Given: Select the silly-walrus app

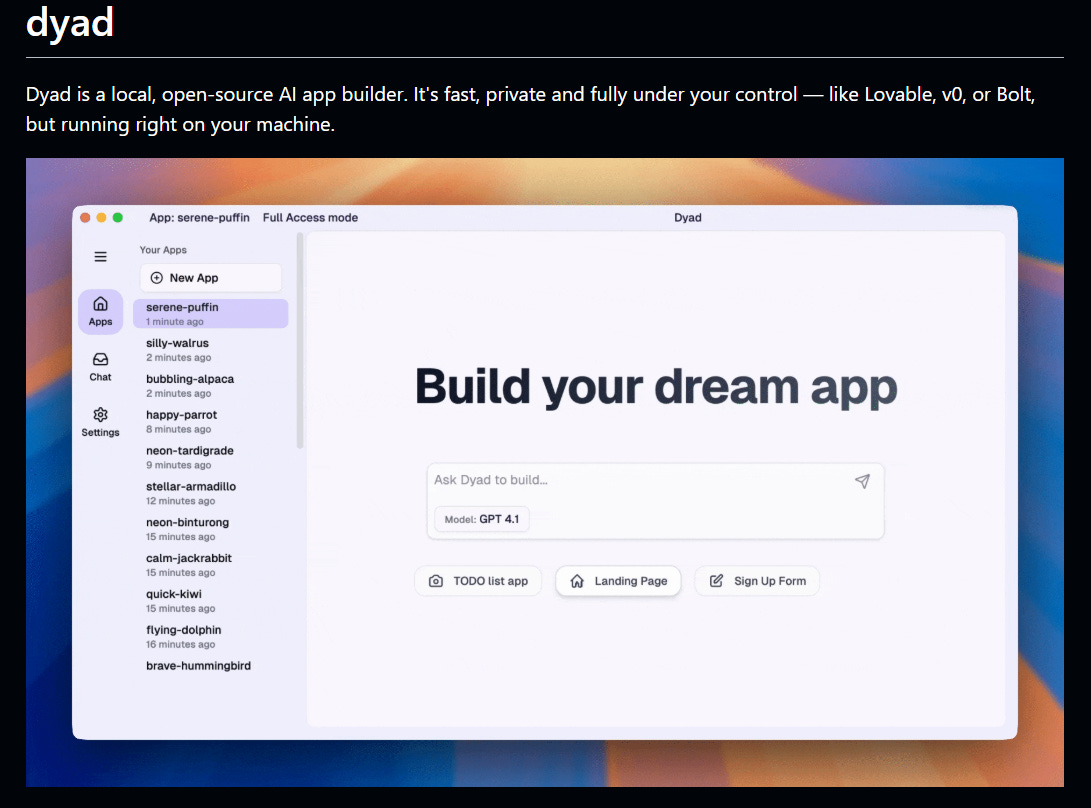Looking at the screenshot, I should coord(210,350).
